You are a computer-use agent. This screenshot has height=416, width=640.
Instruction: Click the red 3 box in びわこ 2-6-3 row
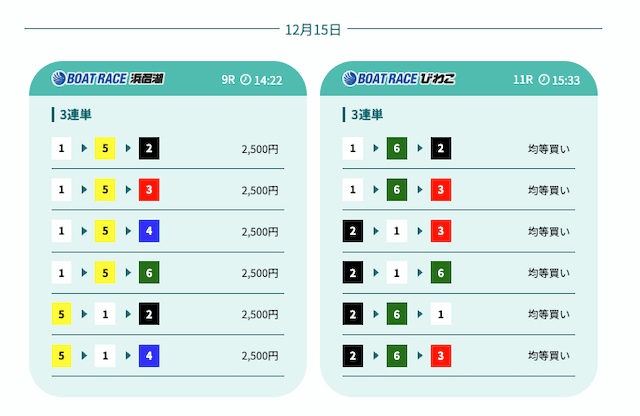441,355
